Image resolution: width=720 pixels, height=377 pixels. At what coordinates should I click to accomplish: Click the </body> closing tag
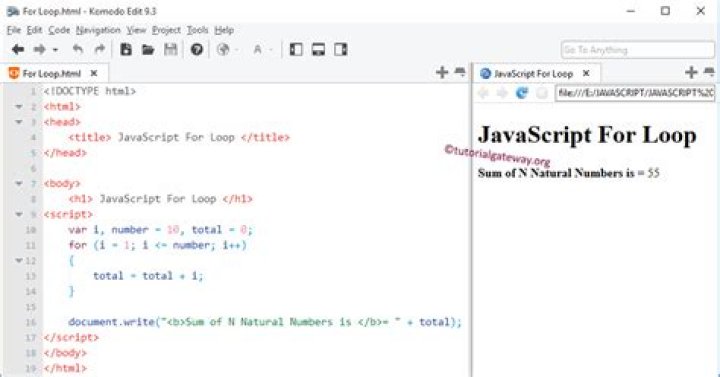[x=65, y=353]
